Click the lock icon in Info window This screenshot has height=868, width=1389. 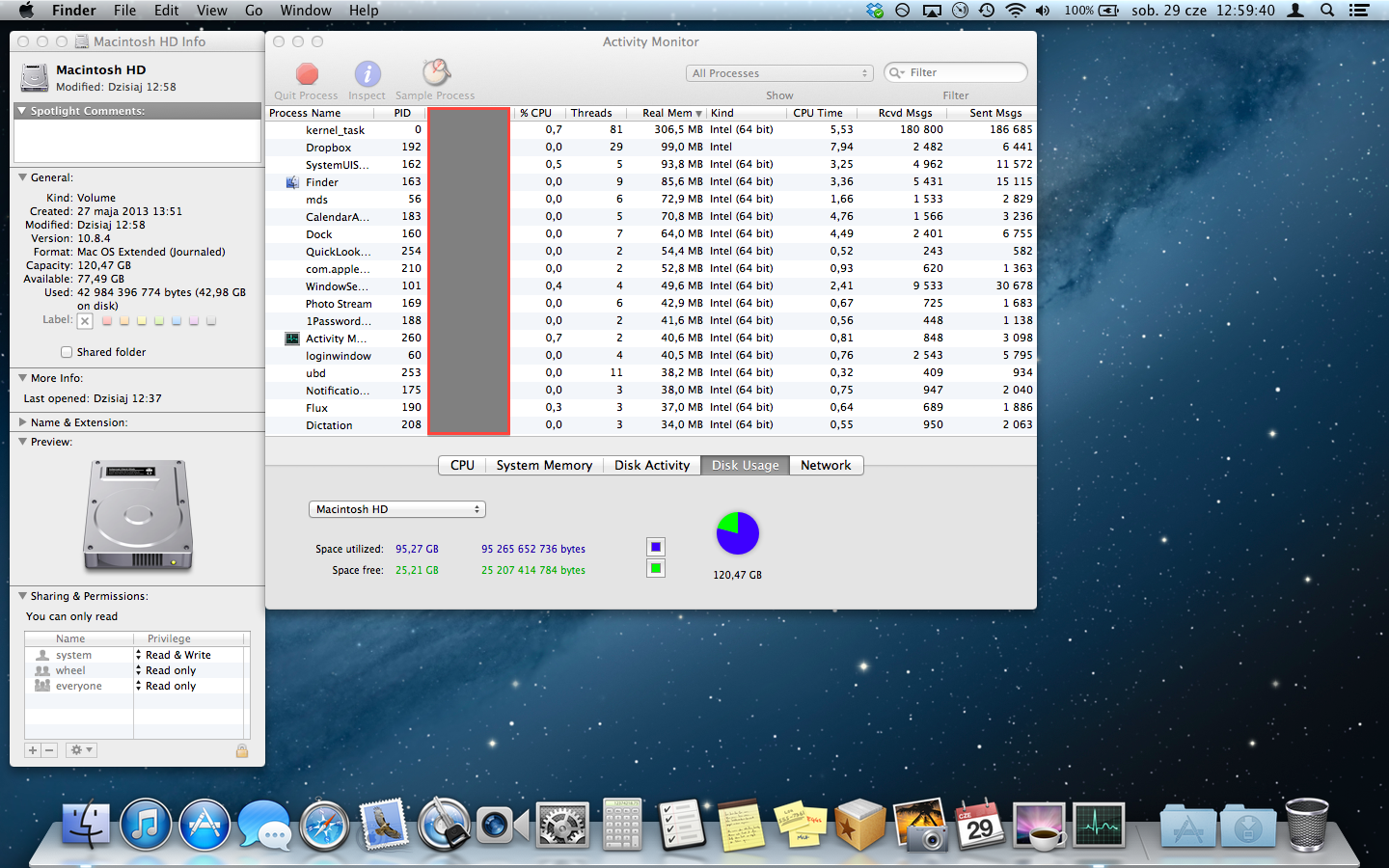click(x=242, y=750)
